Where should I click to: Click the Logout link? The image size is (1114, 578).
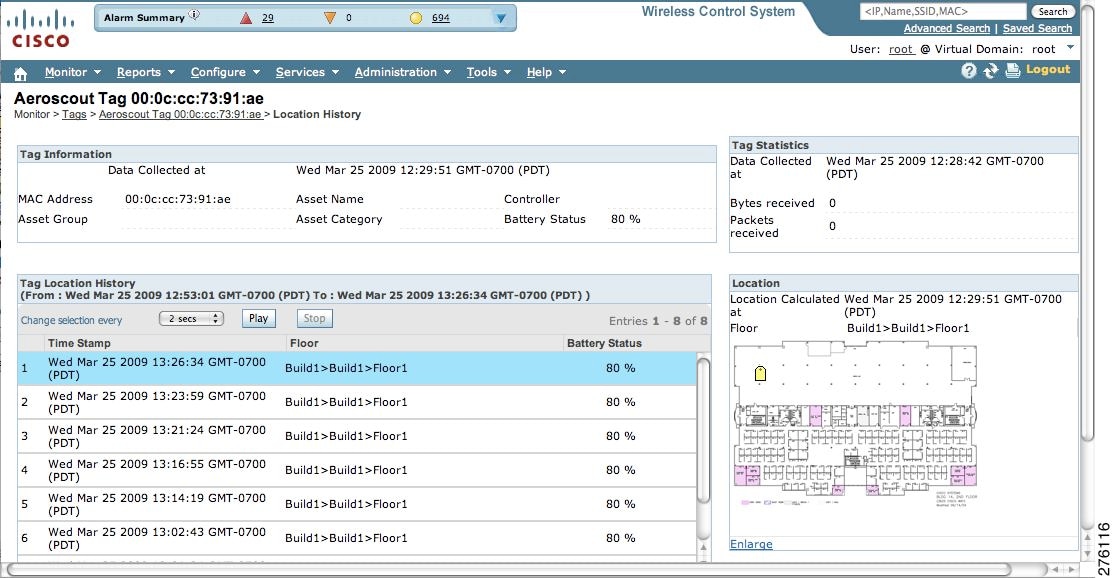tap(1048, 70)
